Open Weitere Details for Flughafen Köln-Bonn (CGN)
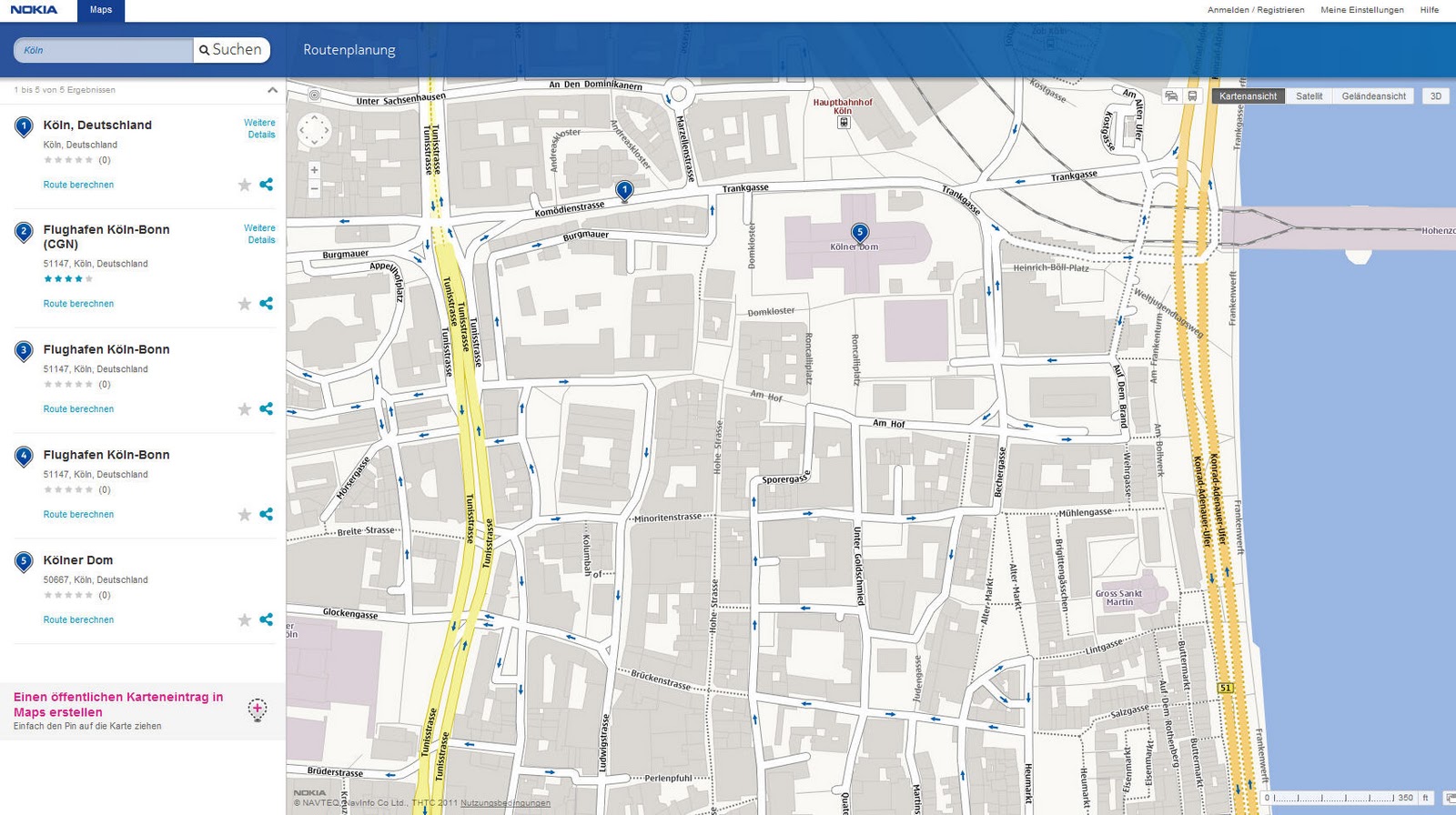This screenshot has height=815, width=1456. point(259,234)
